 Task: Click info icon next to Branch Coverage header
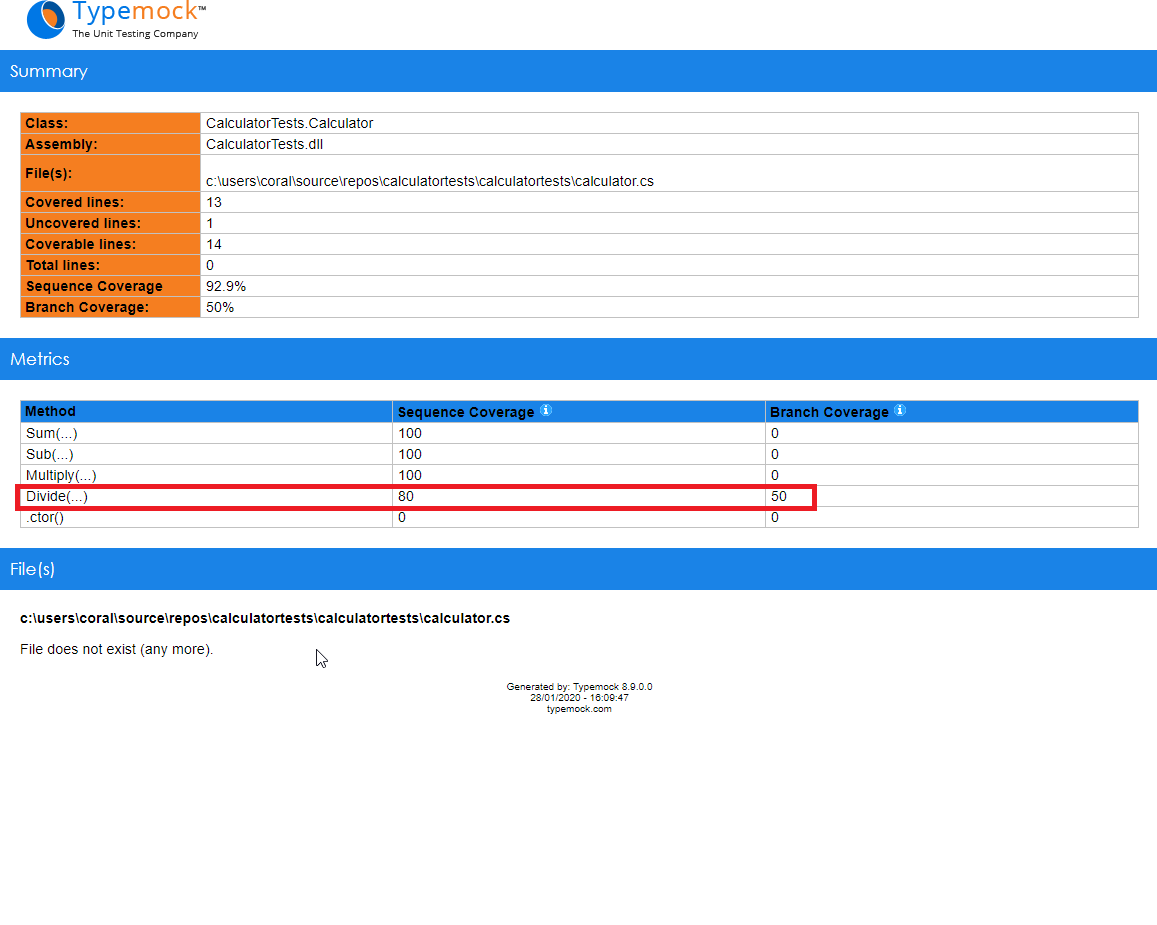click(x=900, y=410)
